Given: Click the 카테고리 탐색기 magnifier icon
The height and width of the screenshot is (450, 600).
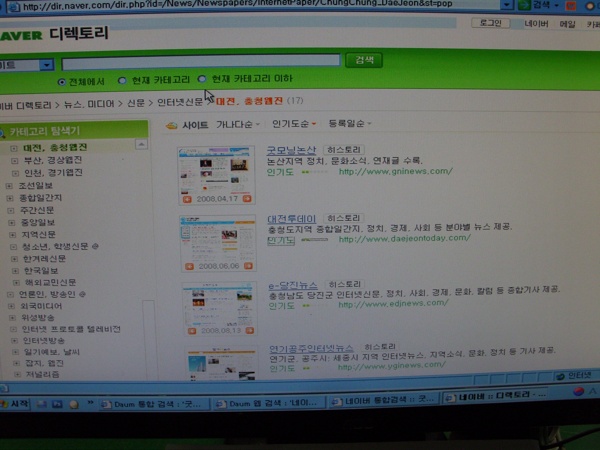Looking at the screenshot, I should 2,132.
